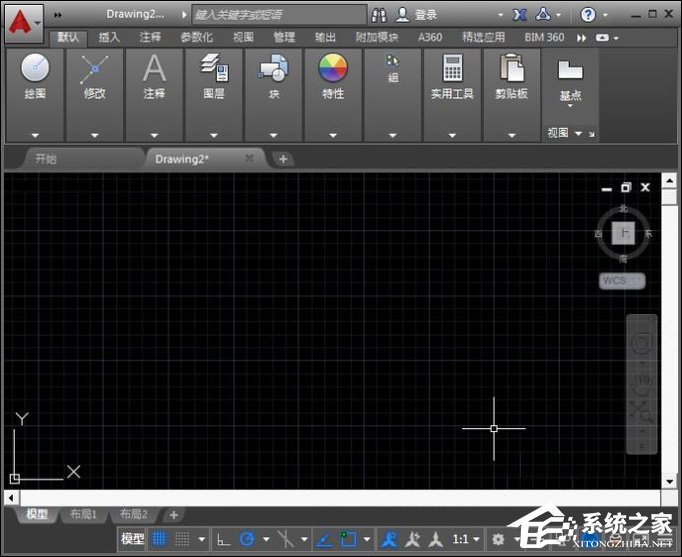Click the vertical scrollbar down arrow

(x=669, y=481)
